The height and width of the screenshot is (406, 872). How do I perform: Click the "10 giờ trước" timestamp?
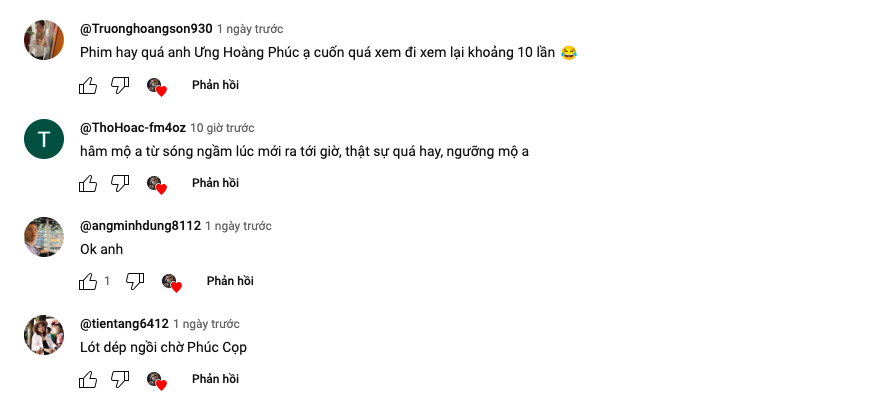(222, 128)
